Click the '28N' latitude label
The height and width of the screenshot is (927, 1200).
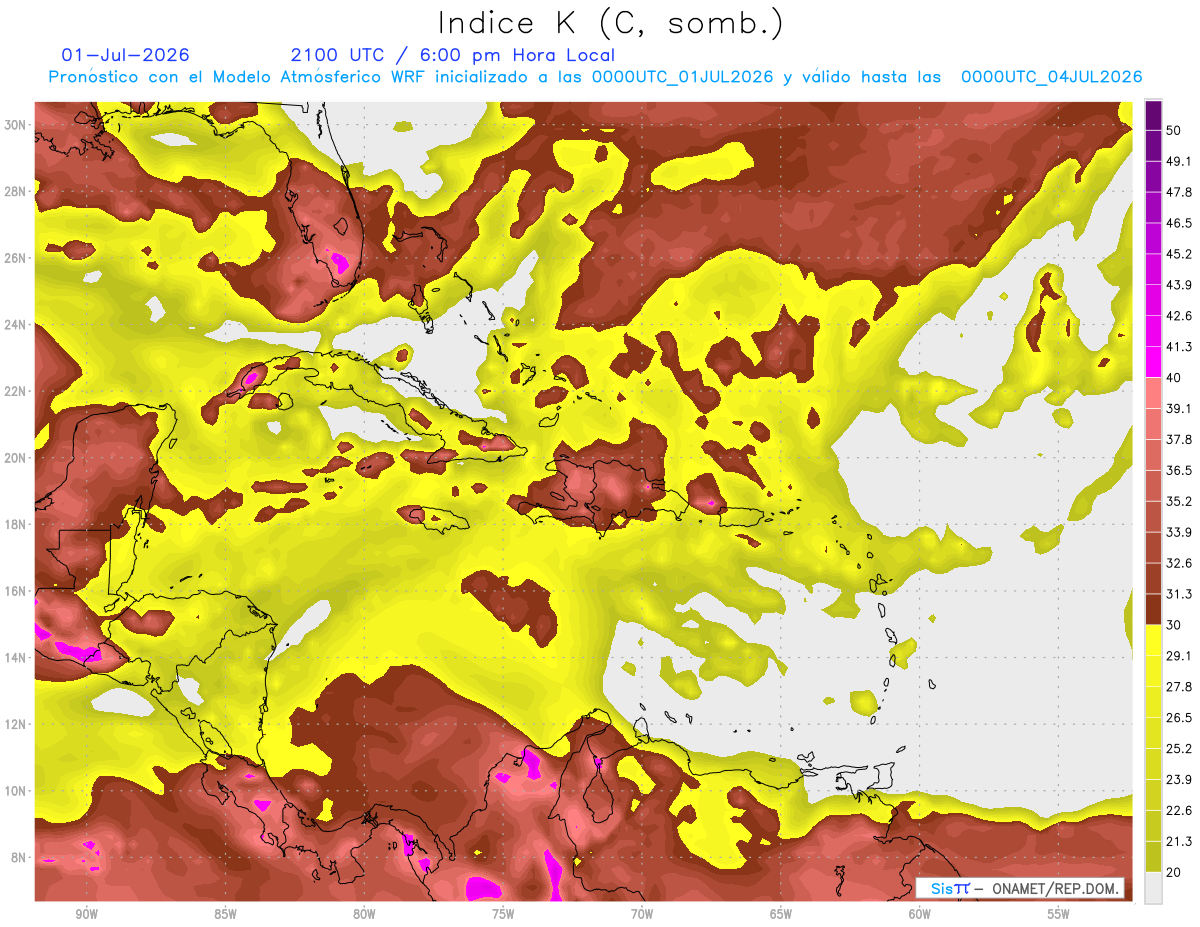16,191
